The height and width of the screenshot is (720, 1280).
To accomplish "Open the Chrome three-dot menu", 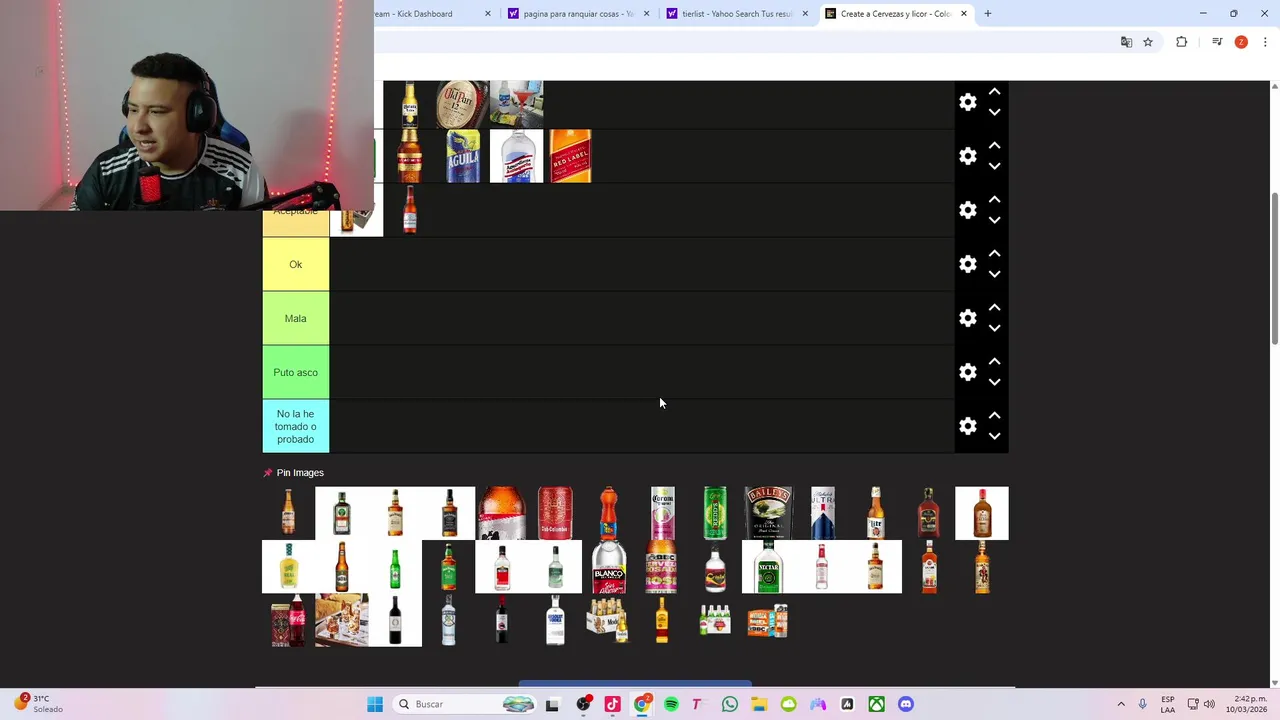I will click(x=1265, y=42).
